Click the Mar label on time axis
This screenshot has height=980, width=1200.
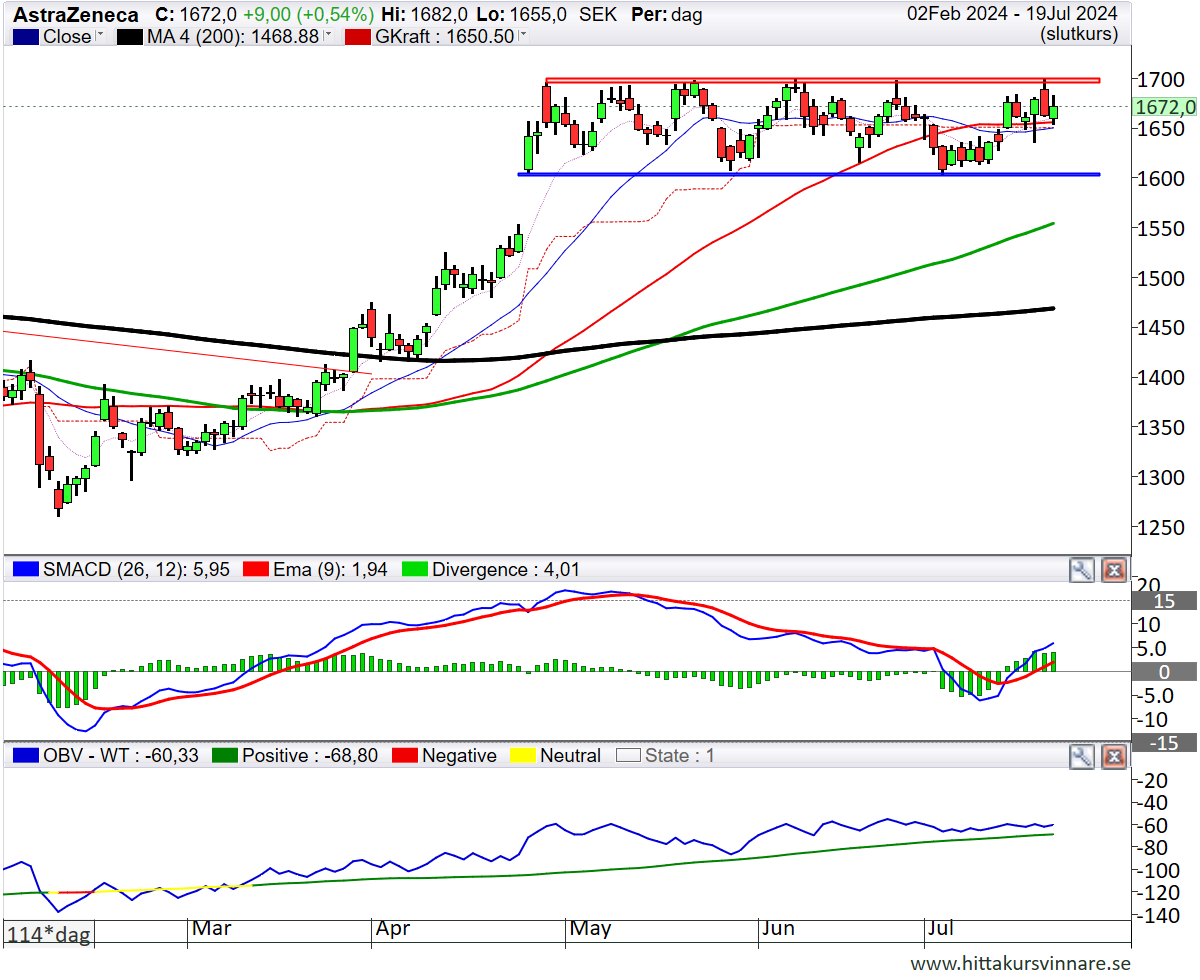pos(212,929)
